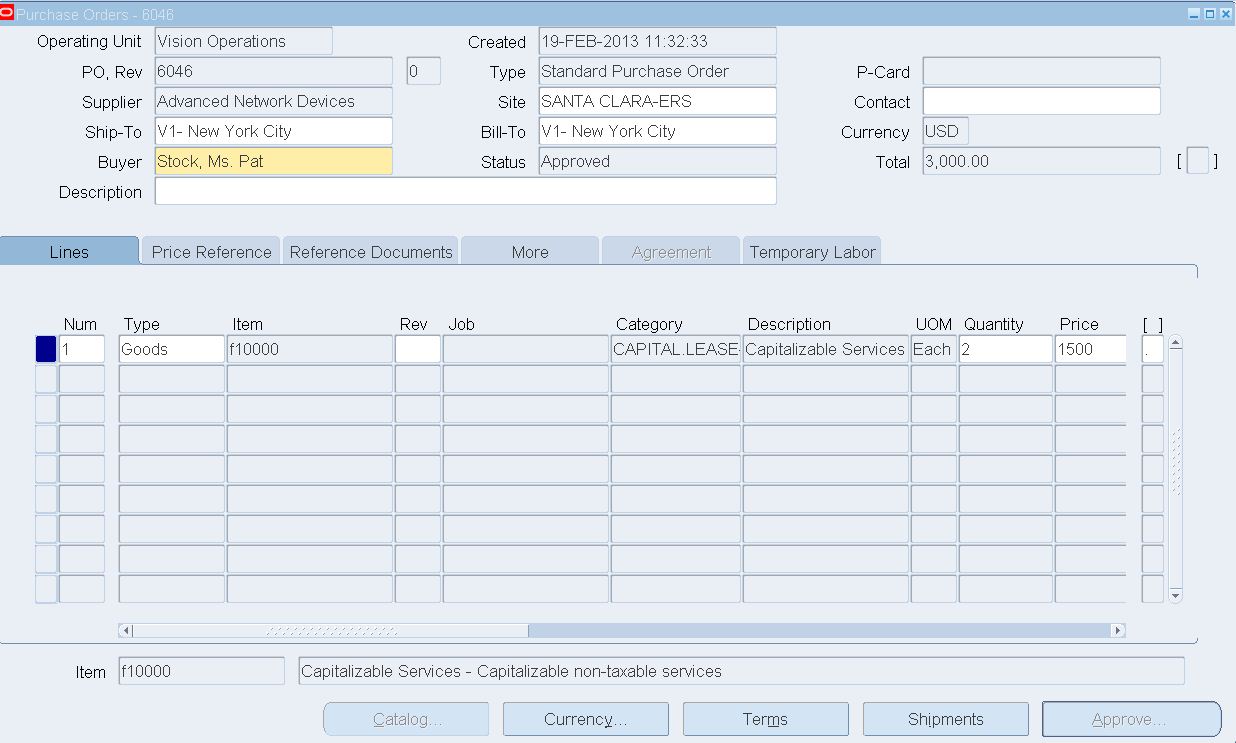Click the Catalog button
Viewport: 1236px width, 743px height.
[406, 719]
